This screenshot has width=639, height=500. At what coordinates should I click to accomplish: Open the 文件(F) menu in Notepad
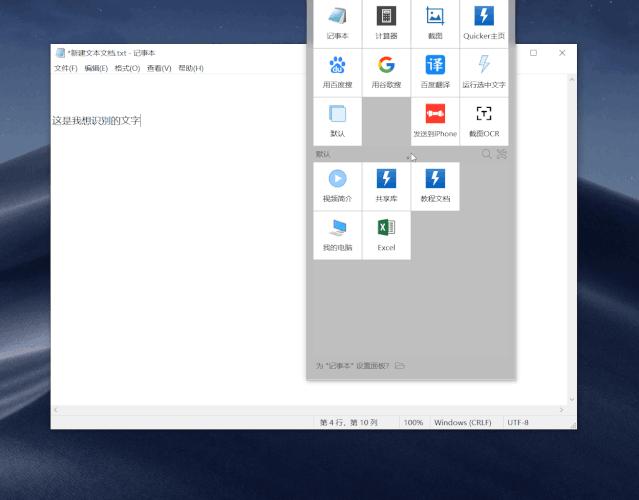[66, 68]
